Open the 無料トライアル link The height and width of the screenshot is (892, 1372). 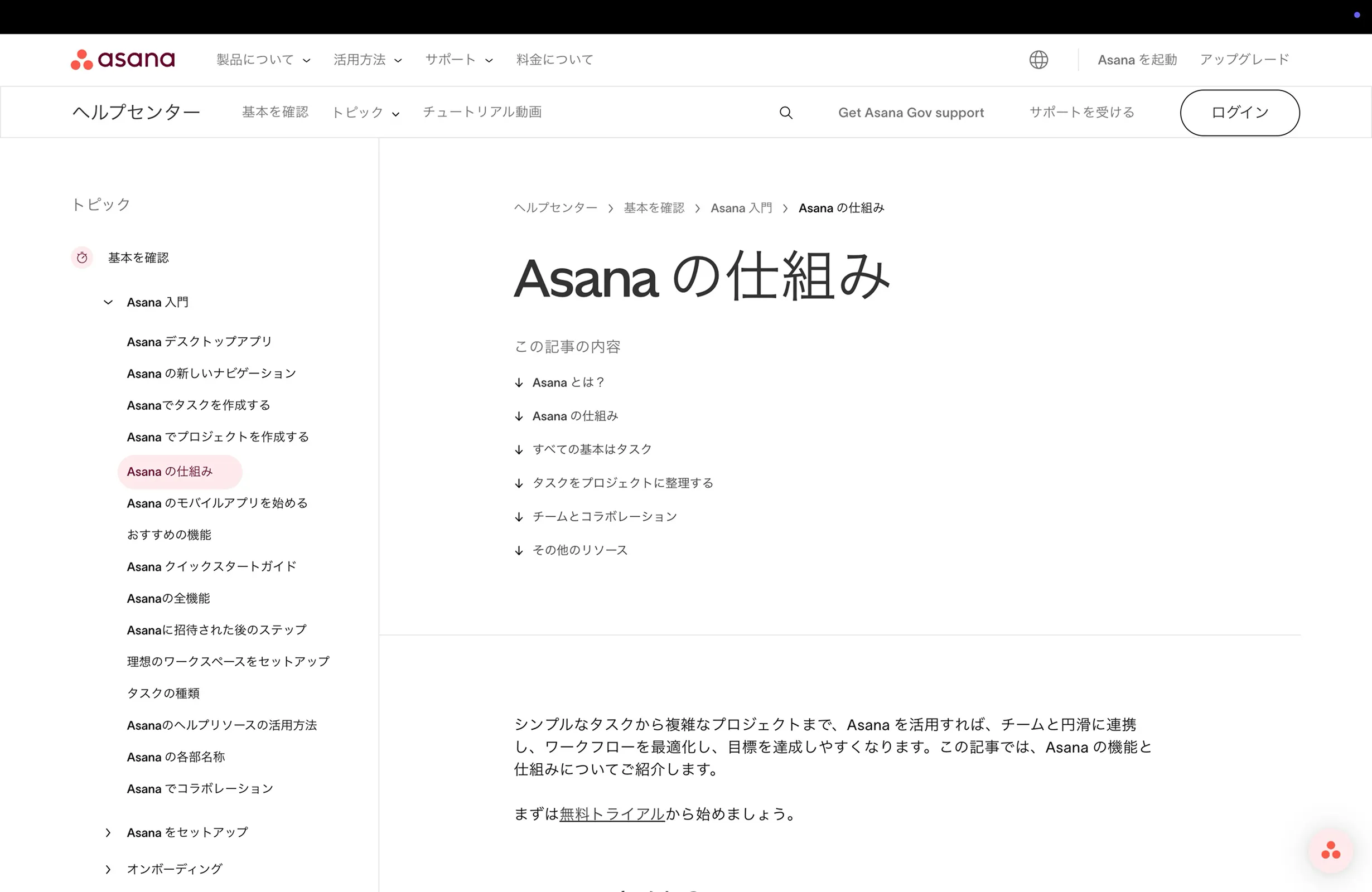[612, 814]
